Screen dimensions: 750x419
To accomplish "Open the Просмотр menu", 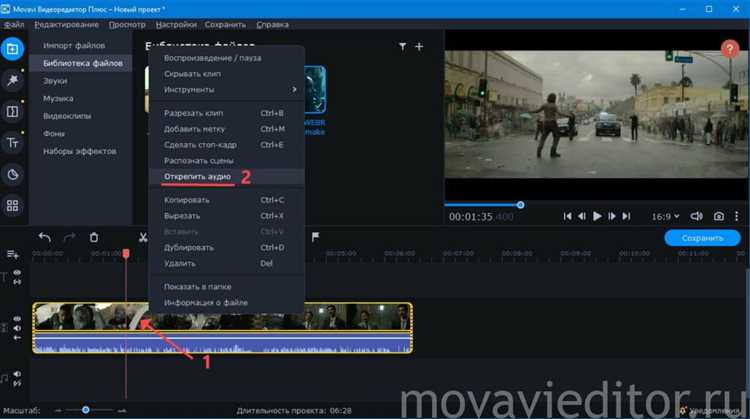I will [127, 24].
